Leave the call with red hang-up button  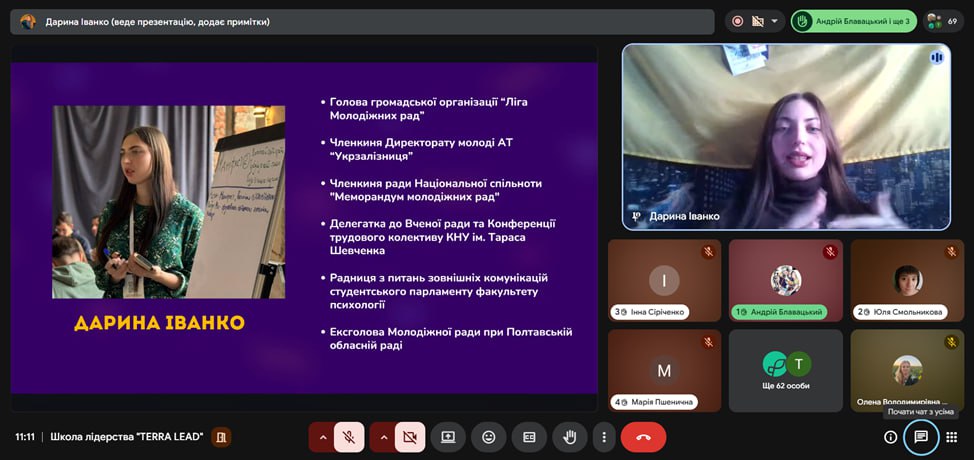[643, 437]
